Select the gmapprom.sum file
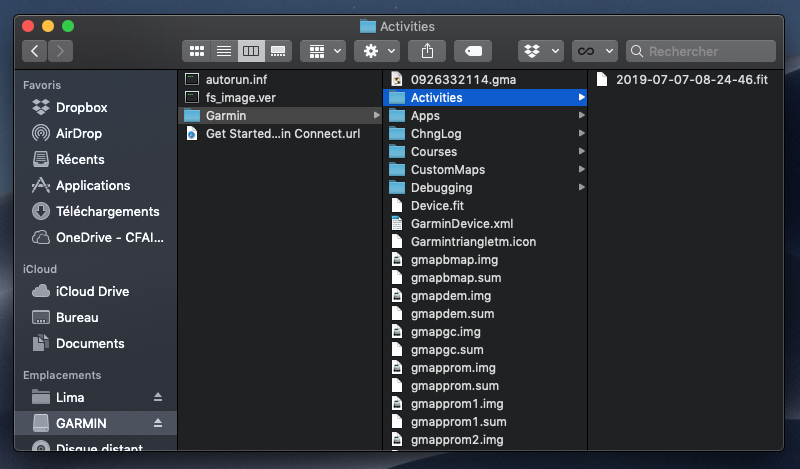The height and width of the screenshot is (469, 800). tap(485, 386)
